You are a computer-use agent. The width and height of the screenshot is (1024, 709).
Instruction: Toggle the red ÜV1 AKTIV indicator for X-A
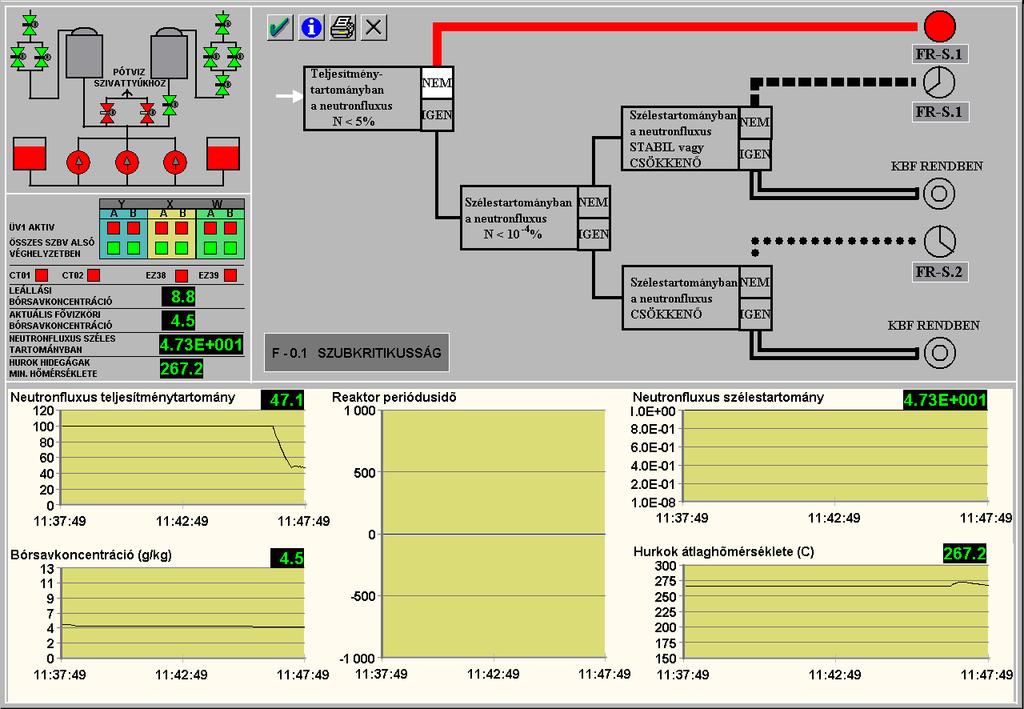162,228
